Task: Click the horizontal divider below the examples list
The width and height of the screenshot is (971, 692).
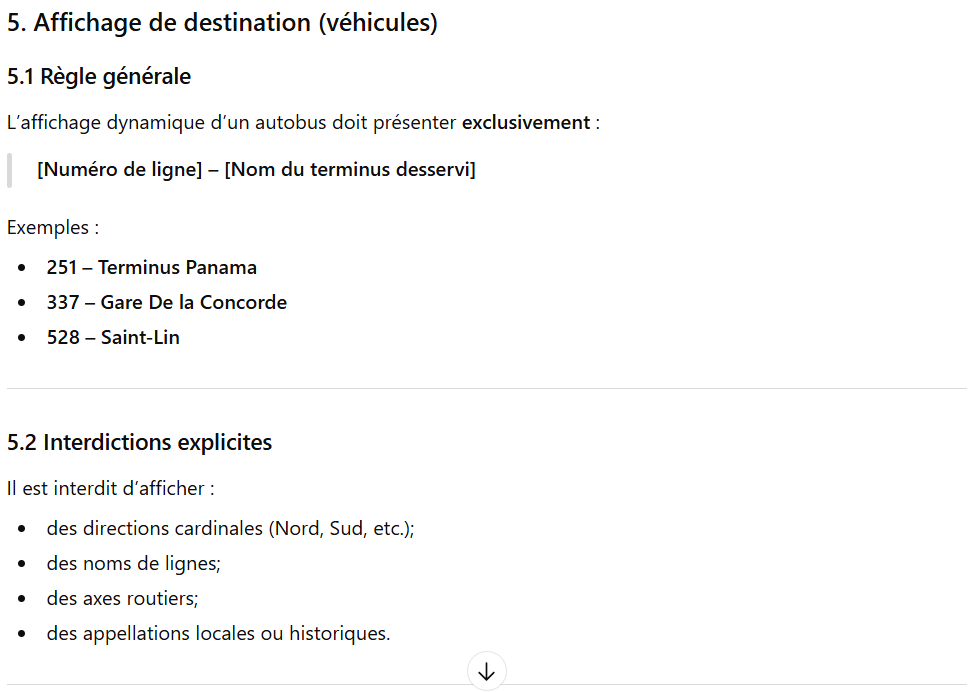Action: (486, 388)
